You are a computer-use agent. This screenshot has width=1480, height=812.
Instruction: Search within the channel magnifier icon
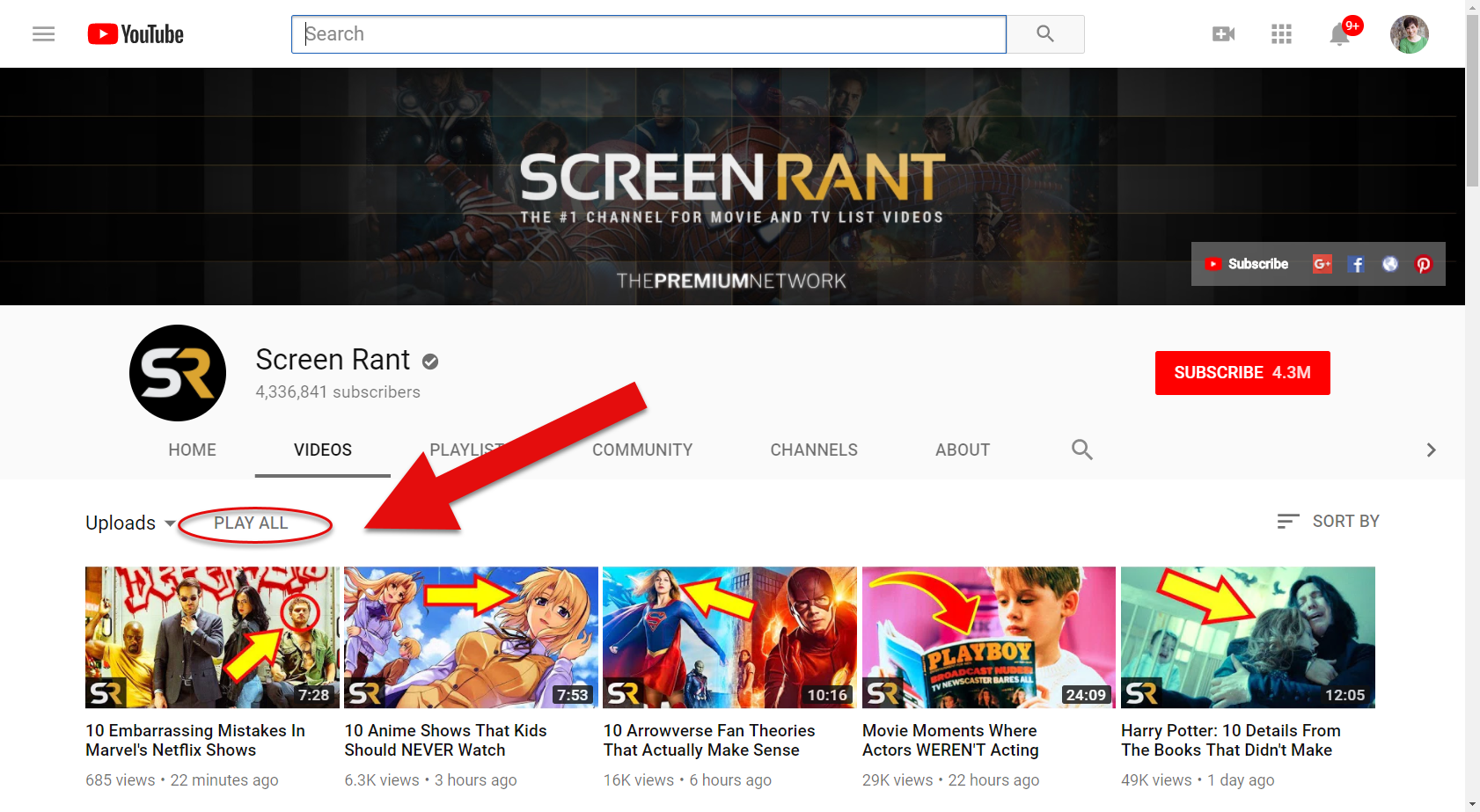pyautogui.click(x=1081, y=450)
